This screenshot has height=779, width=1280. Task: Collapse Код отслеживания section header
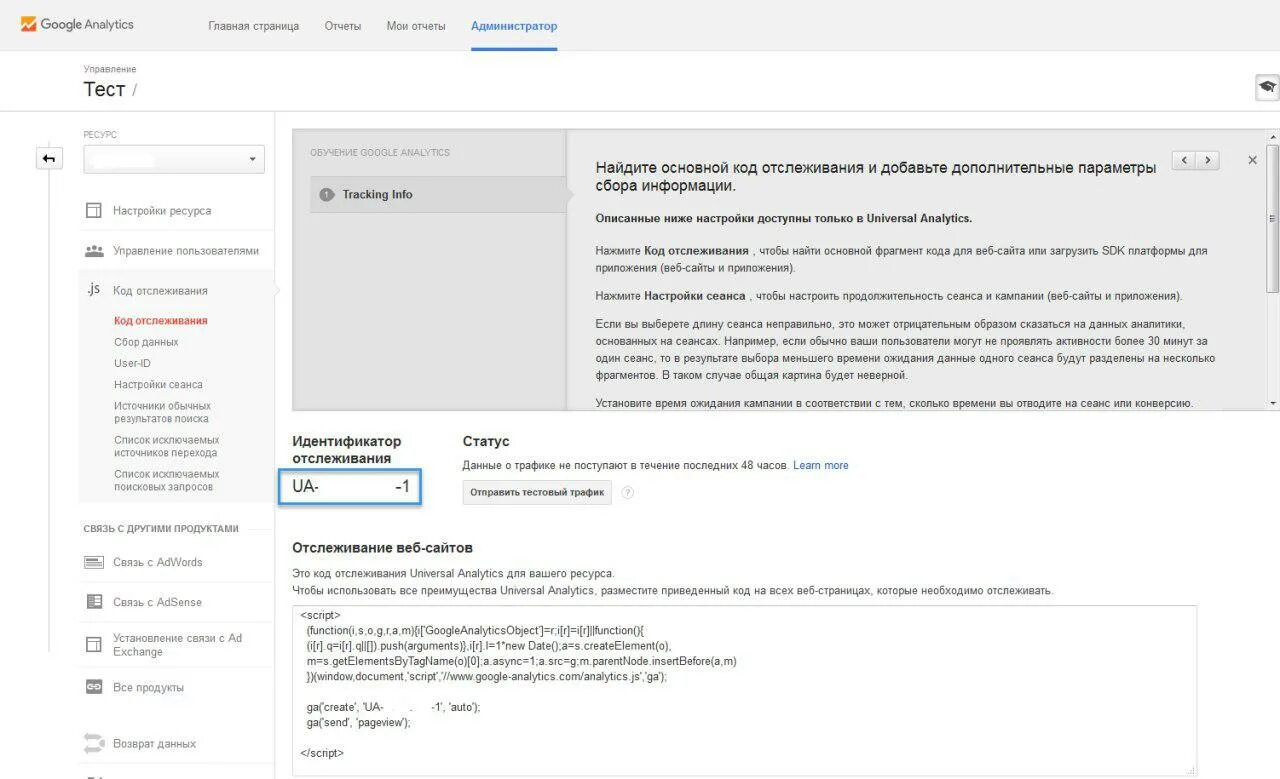[160, 291]
